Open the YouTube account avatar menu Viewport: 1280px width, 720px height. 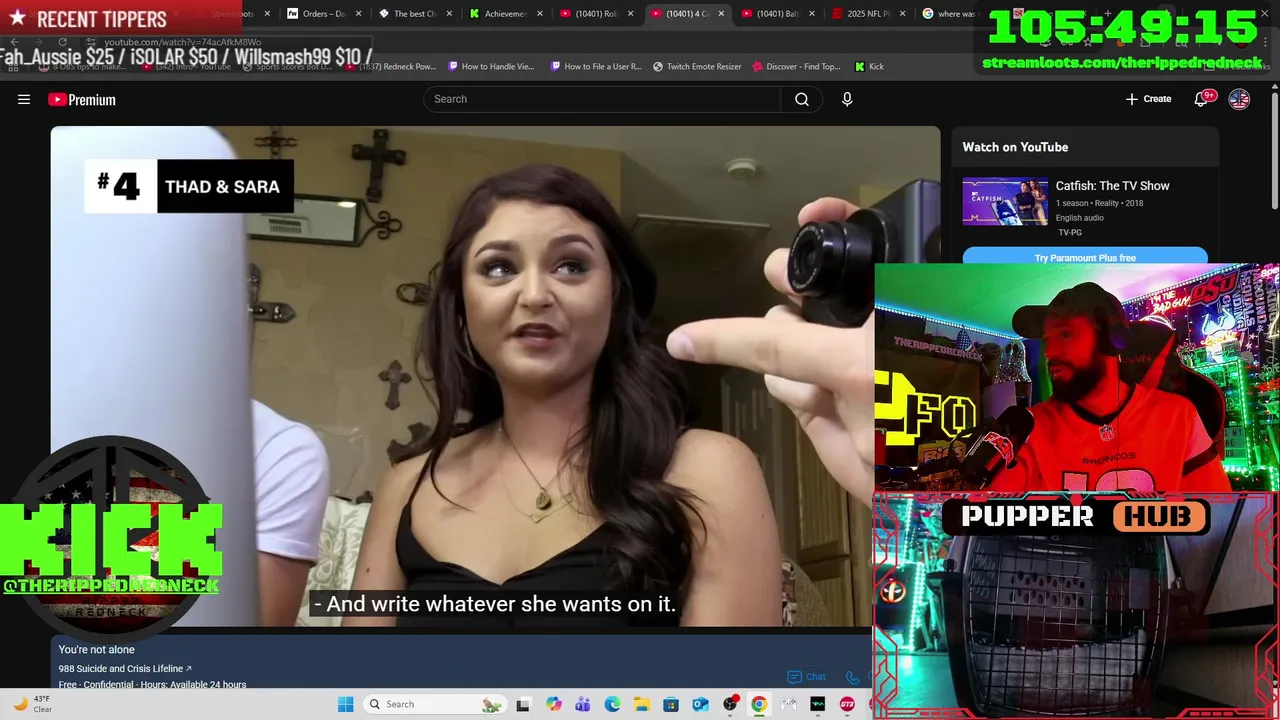pyautogui.click(x=1239, y=99)
